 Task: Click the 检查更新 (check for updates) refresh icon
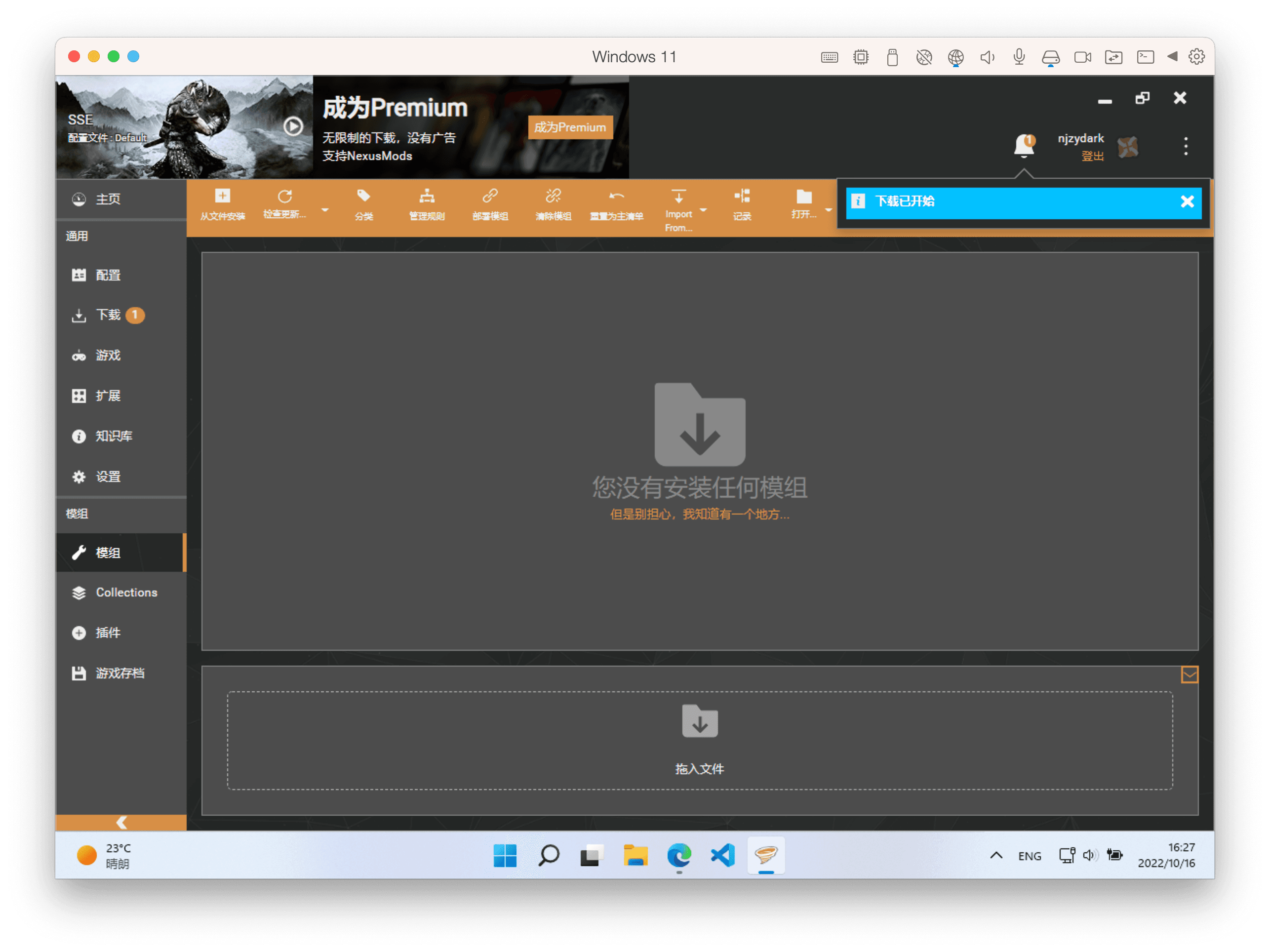[285, 197]
